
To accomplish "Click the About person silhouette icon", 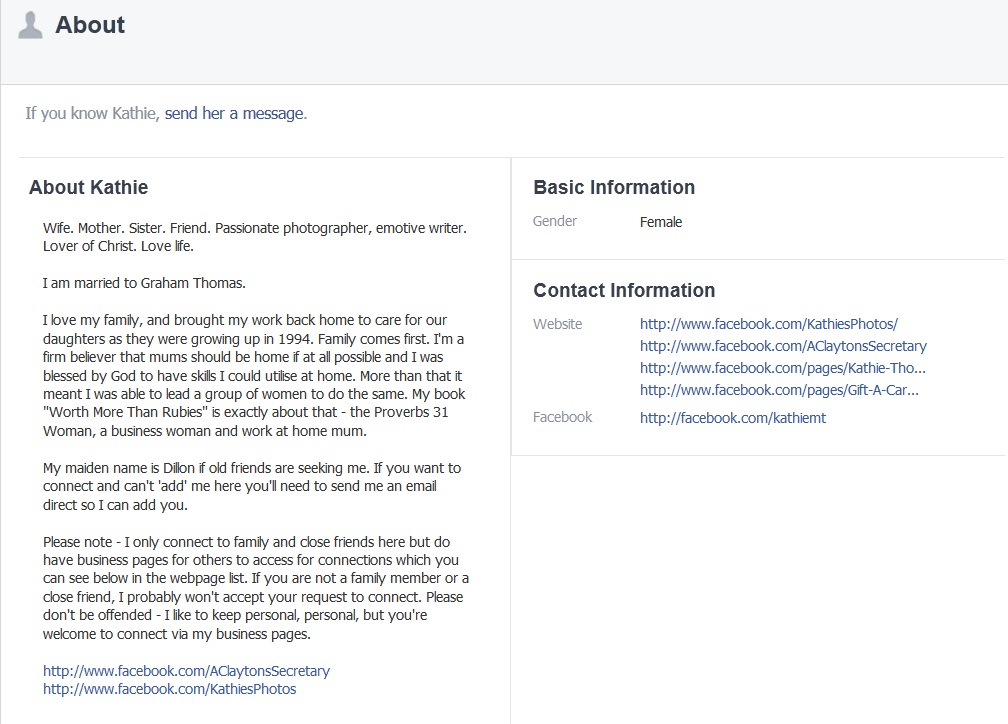I will pos(30,26).
